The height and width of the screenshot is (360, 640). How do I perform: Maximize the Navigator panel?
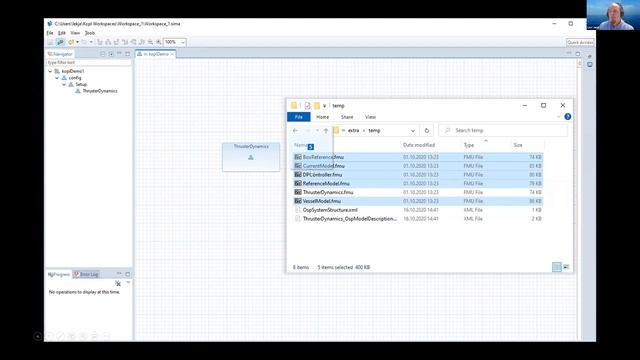(x=127, y=53)
